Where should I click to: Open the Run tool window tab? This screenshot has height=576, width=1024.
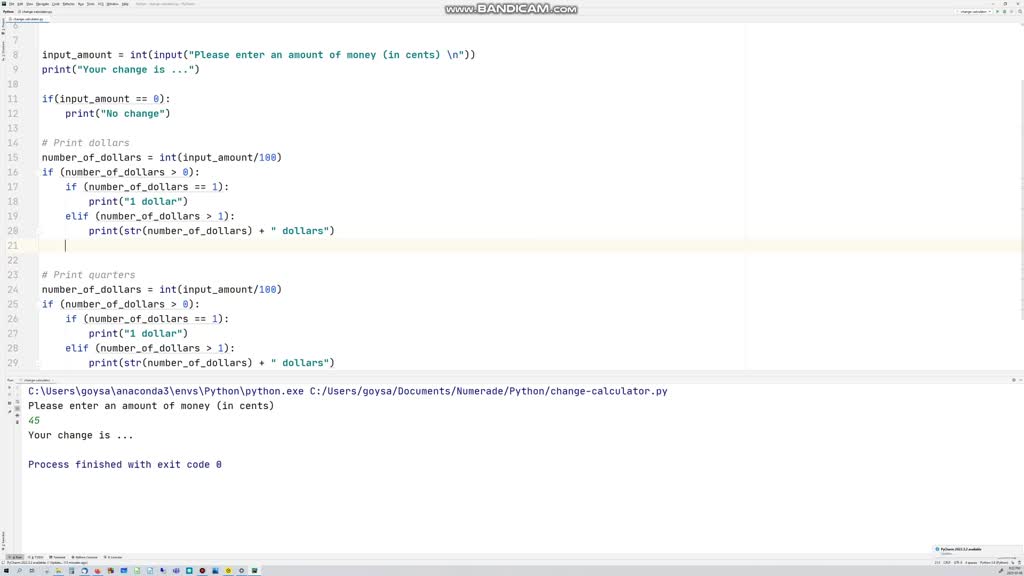14,557
